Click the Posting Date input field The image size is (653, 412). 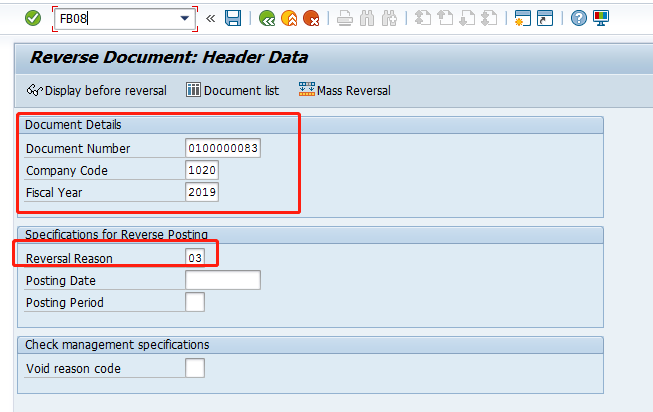coord(223,280)
